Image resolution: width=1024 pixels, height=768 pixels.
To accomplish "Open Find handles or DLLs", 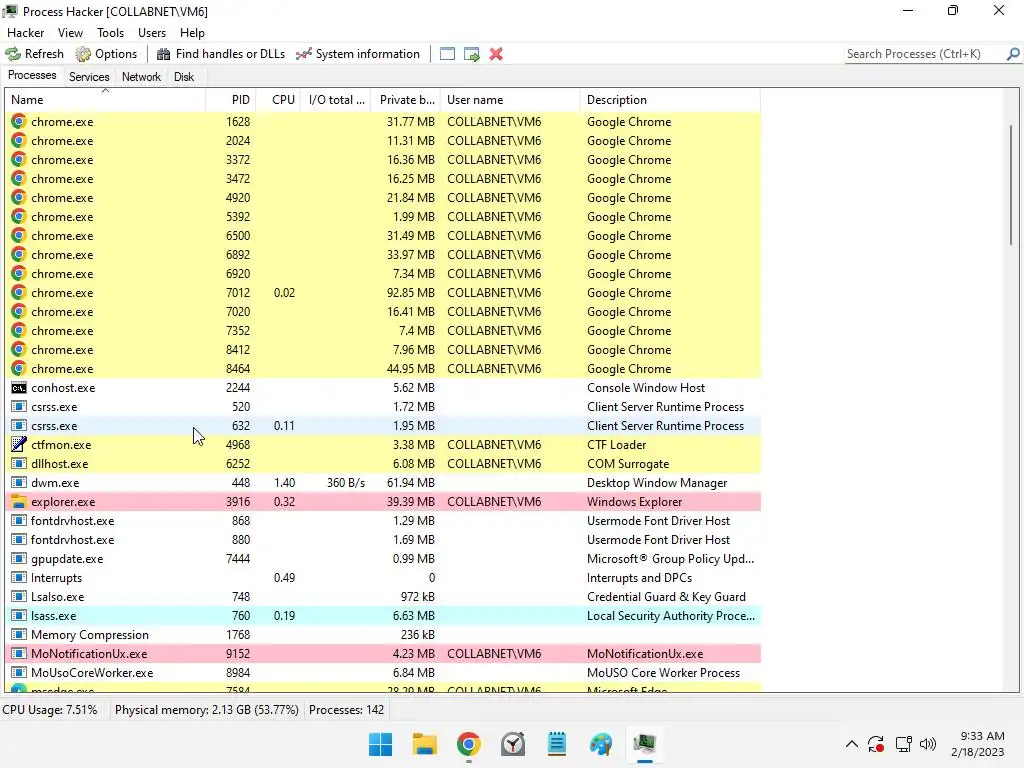I will point(221,54).
